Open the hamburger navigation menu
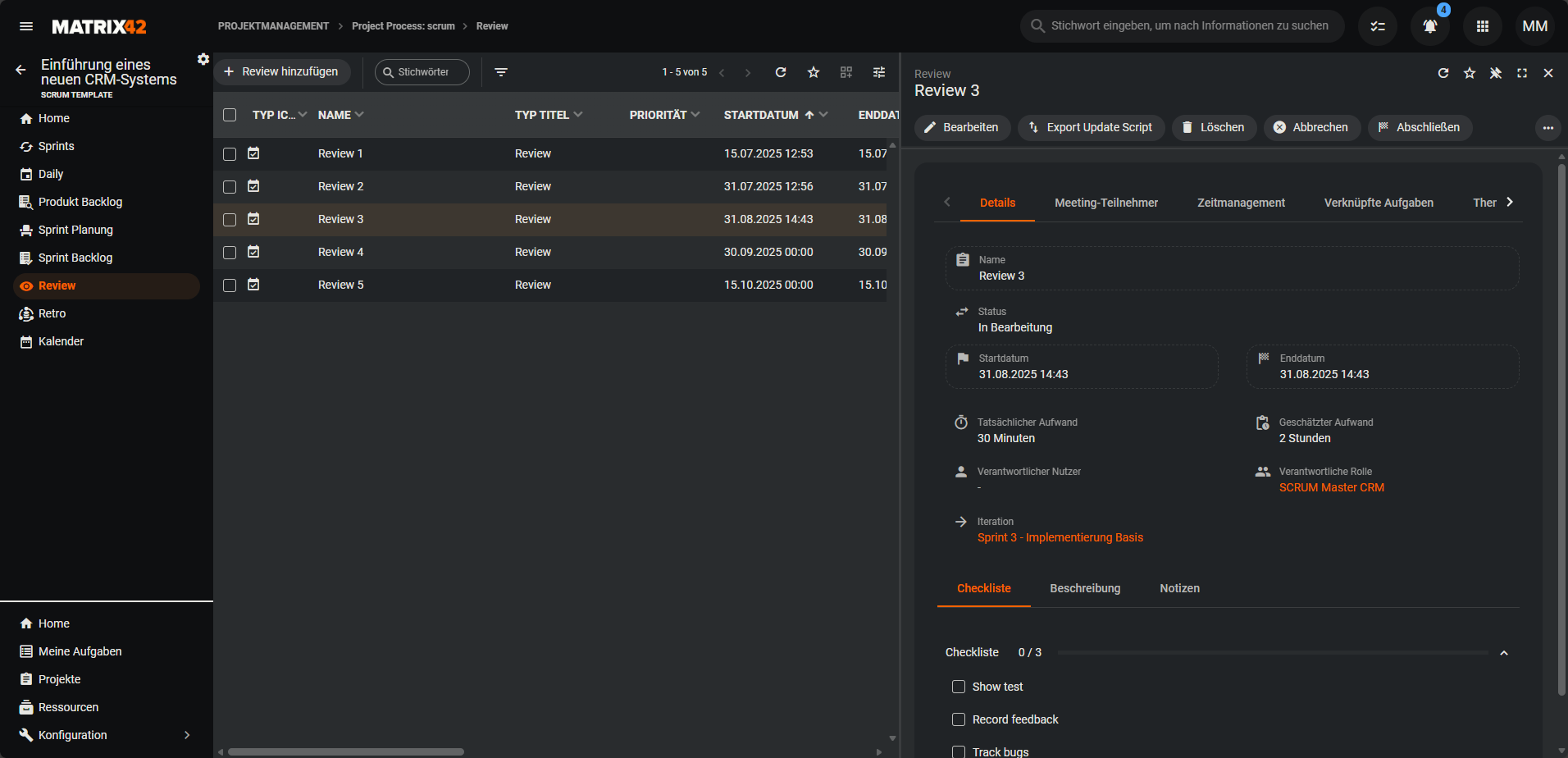Screen dimensions: 1568x758 coord(26,26)
